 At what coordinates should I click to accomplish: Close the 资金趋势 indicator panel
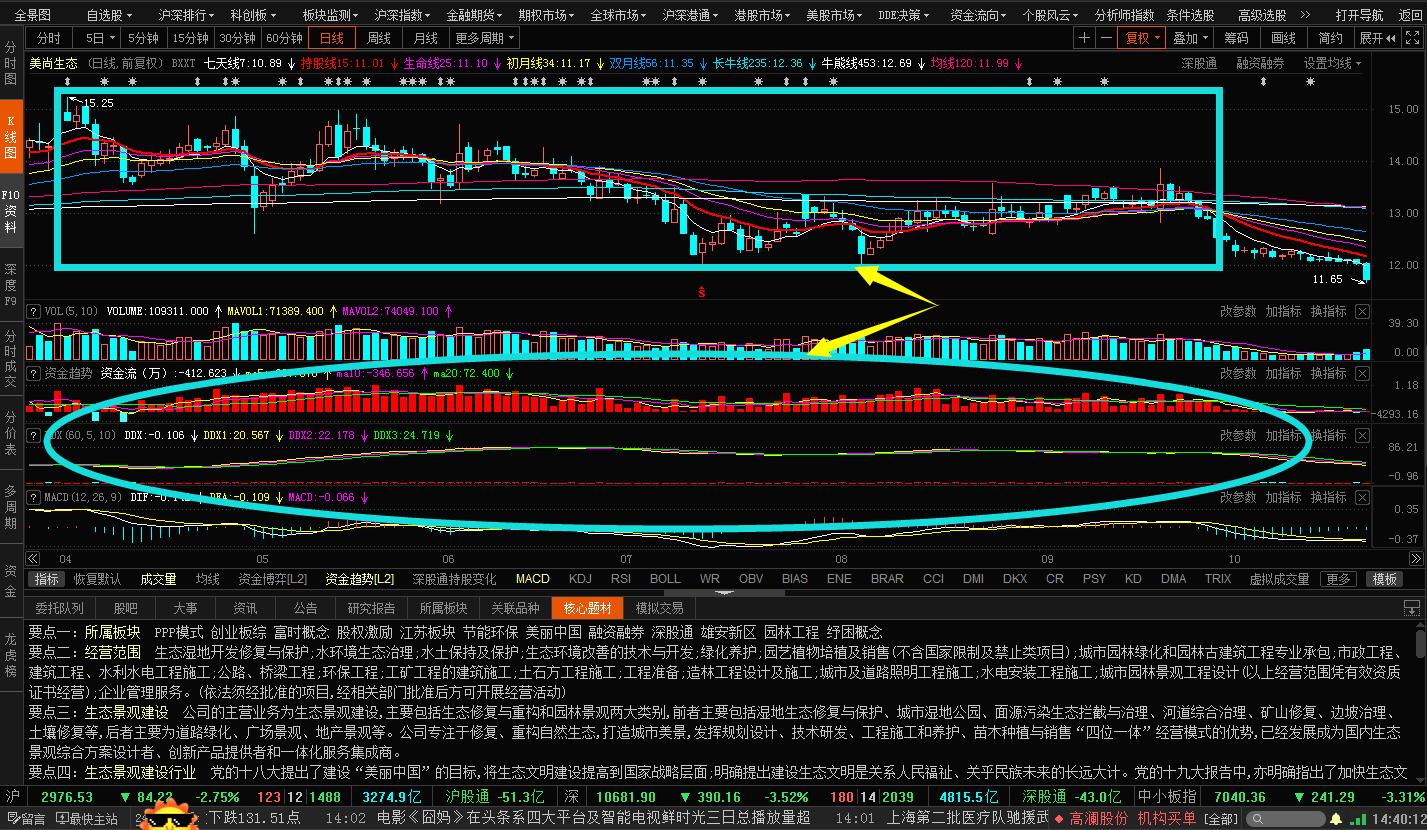tap(1362, 373)
